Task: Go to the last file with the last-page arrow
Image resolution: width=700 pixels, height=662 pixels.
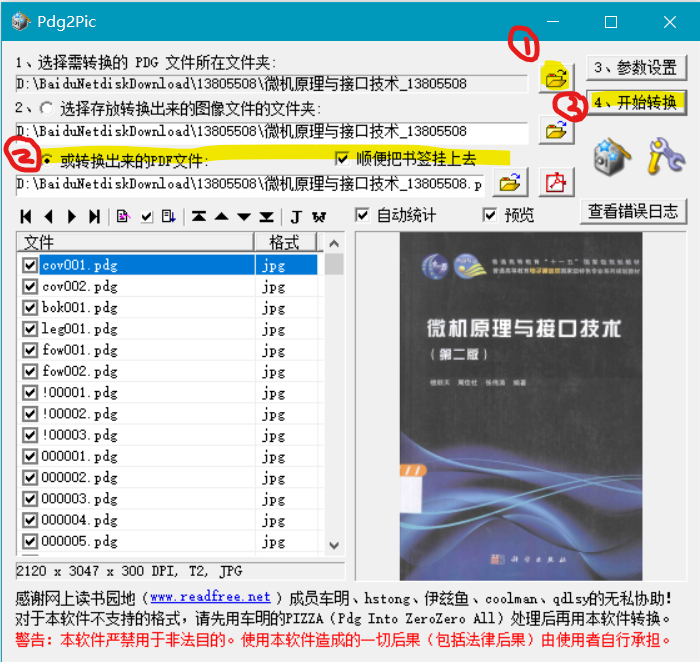Action: (x=94, y=216)
